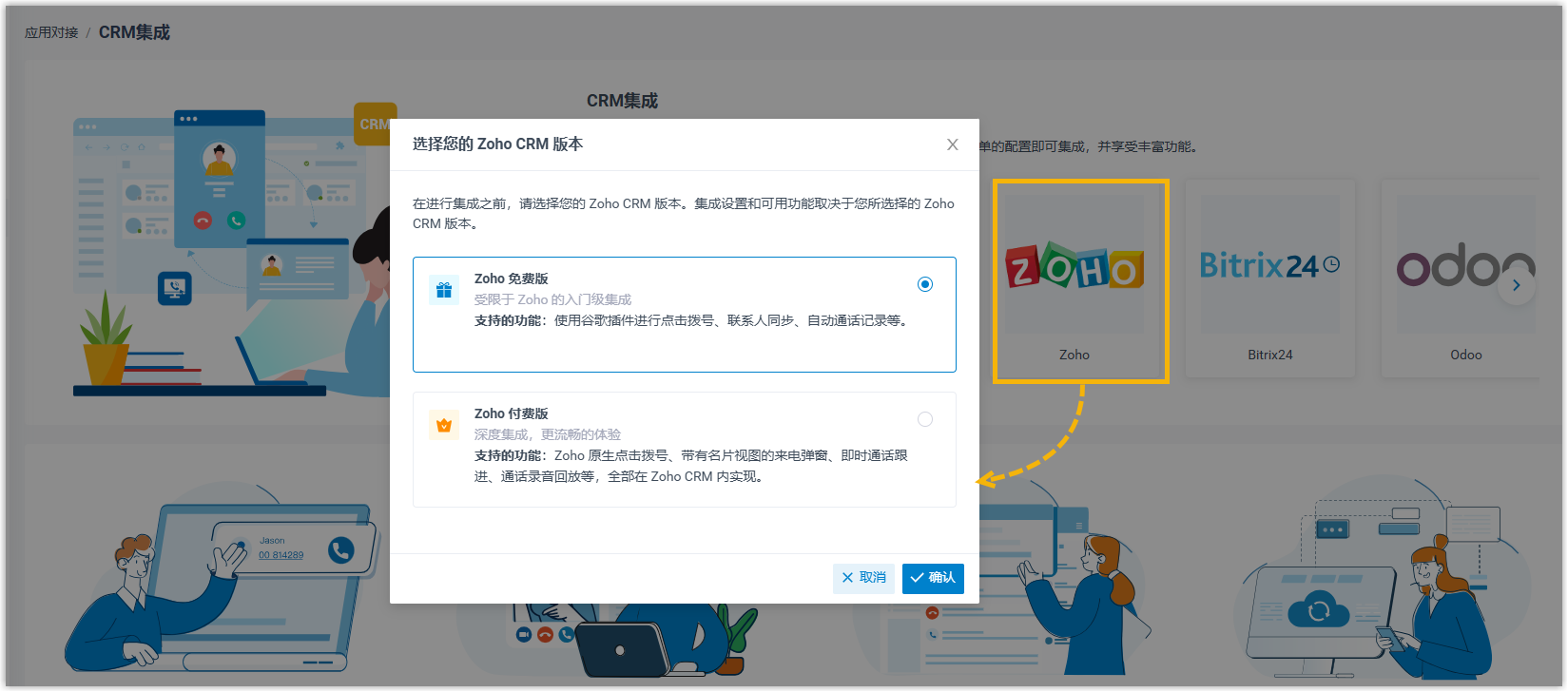Click the 00 814289 phone number link
The height and width of the screenshot is (692, 1568).
pyautogui.click(x=281, y=555)
